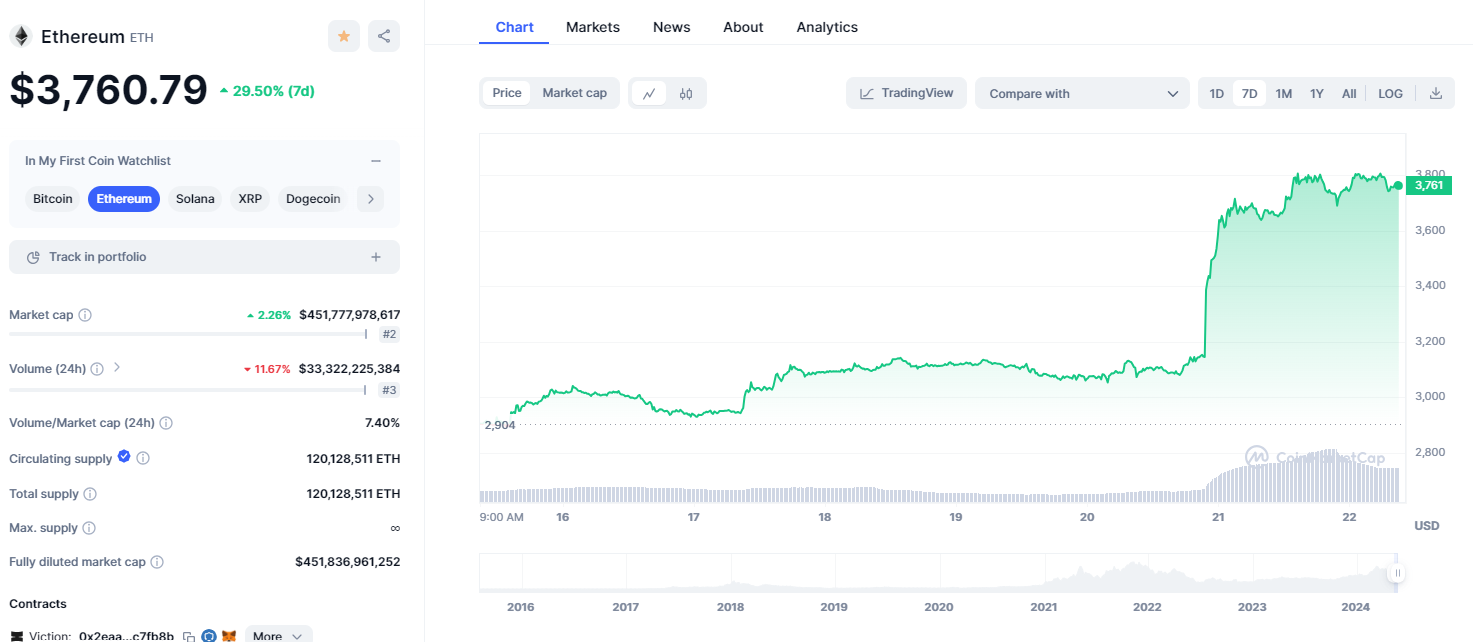Click the star watchlist icon

tap(344, 36)
